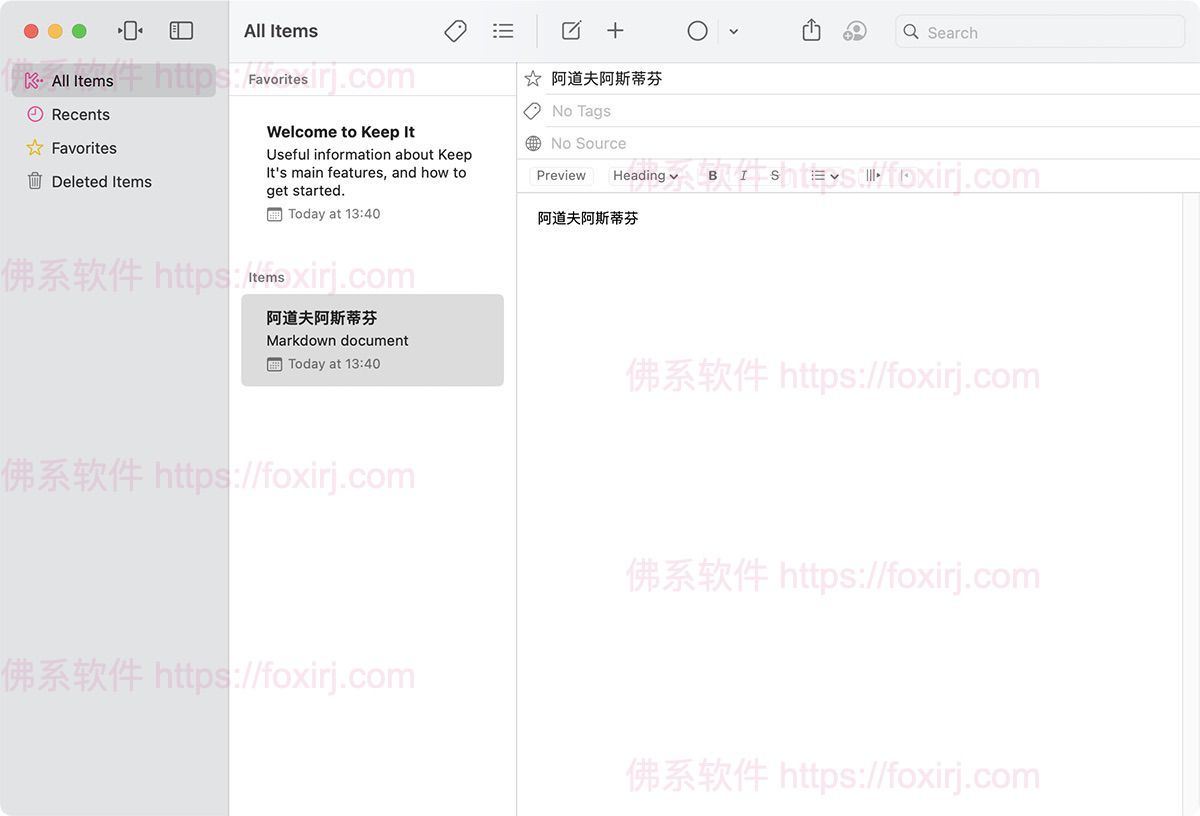The width and height of the screenshot is (1200, 816).
Task: Click the circle label color swatch
Action: click(x=697, y=31)
